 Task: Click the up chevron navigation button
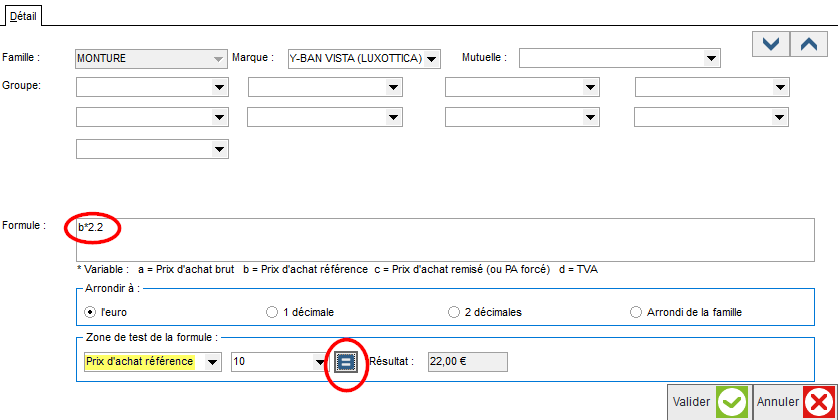809,44
